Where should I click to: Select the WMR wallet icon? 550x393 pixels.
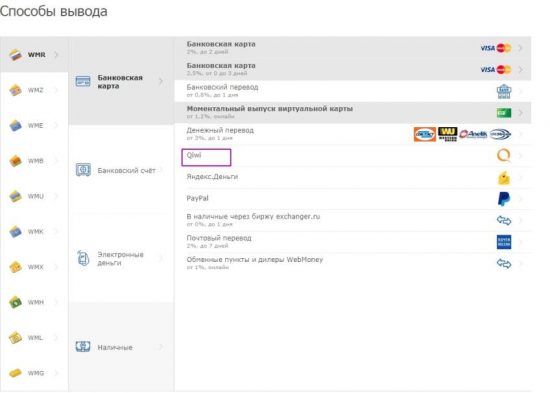tap(15, 55)
